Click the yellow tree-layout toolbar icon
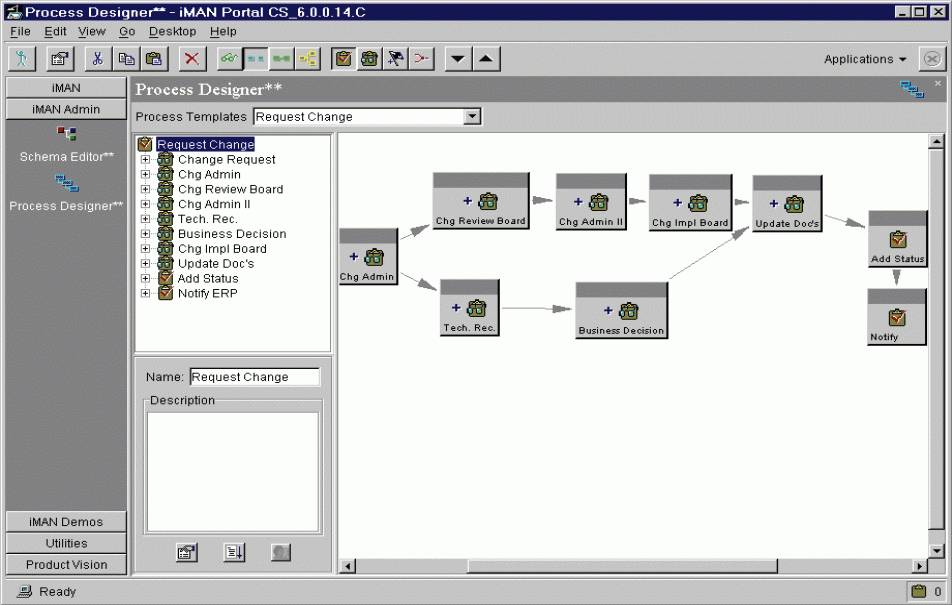The width and height of the screenshot is (952, 605). 307,59
